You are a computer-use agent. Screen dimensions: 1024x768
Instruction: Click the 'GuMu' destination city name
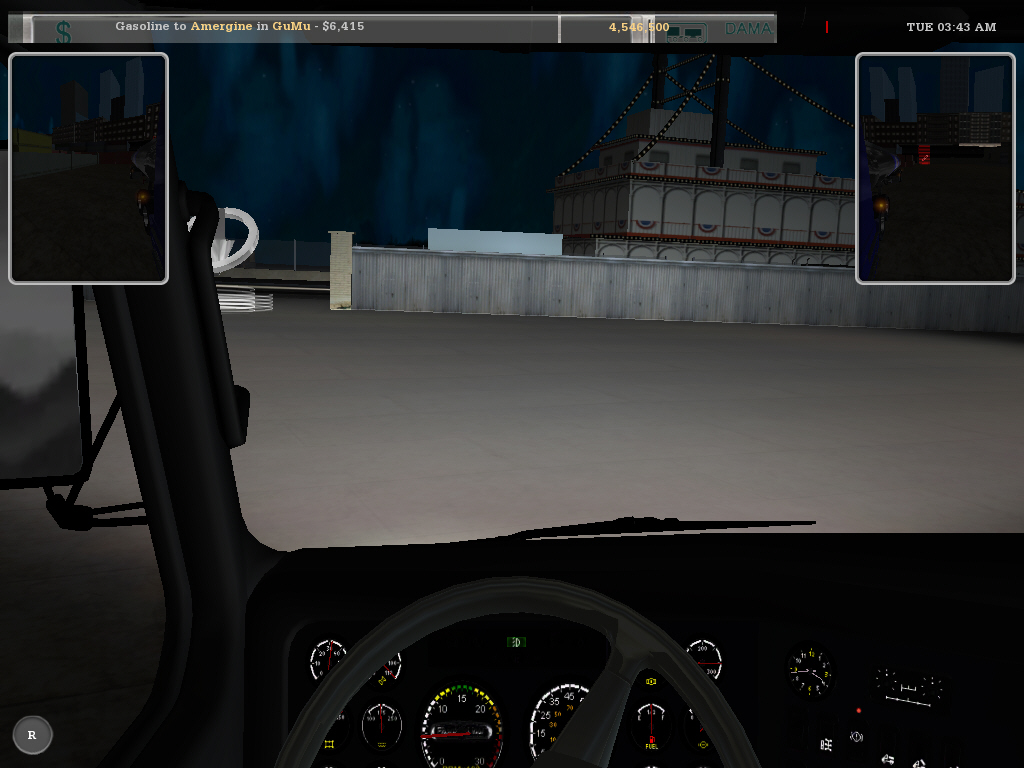[x=291, y=26]
